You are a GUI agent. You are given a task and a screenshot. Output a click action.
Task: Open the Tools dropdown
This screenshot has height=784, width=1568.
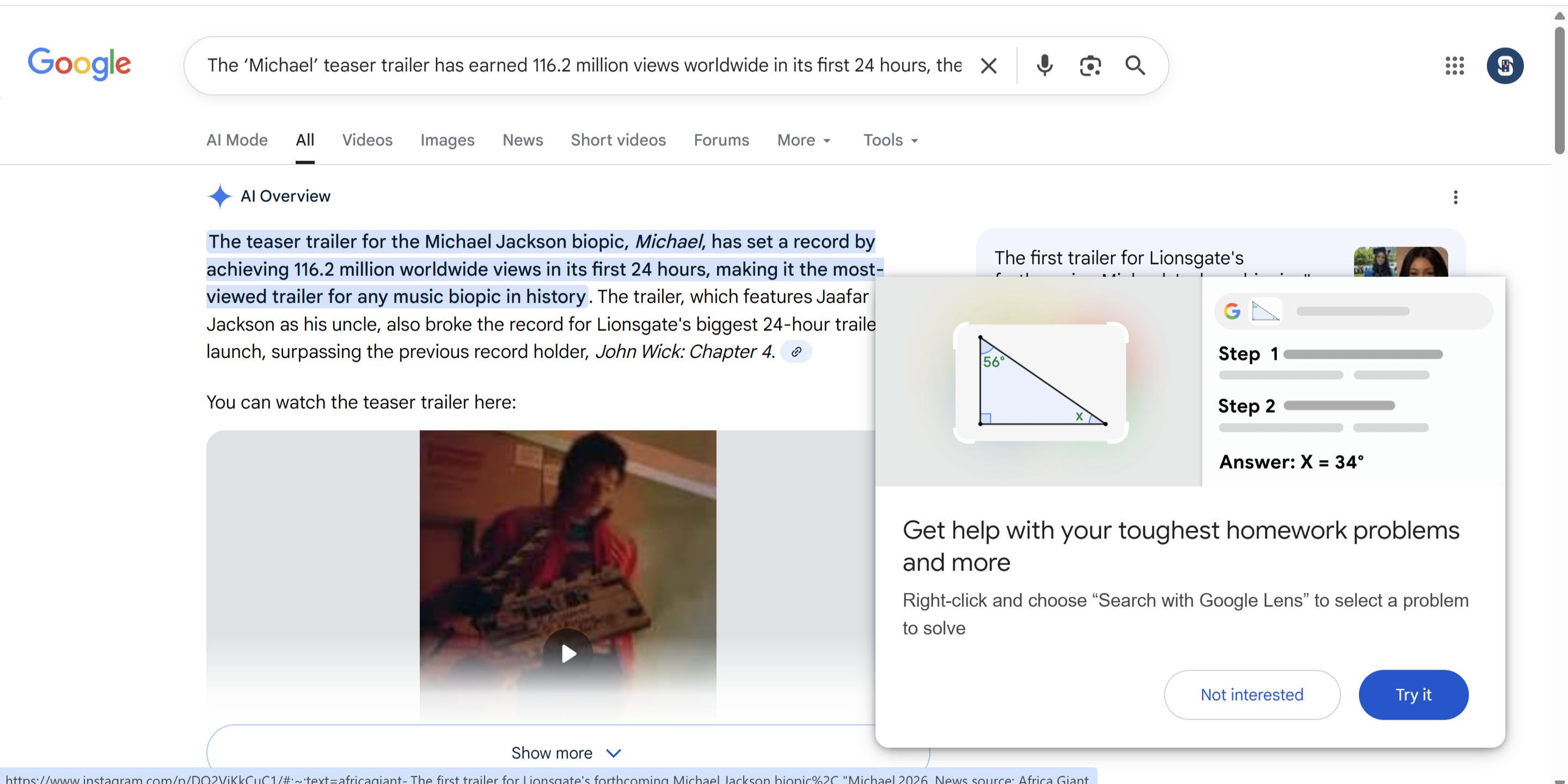890,140
